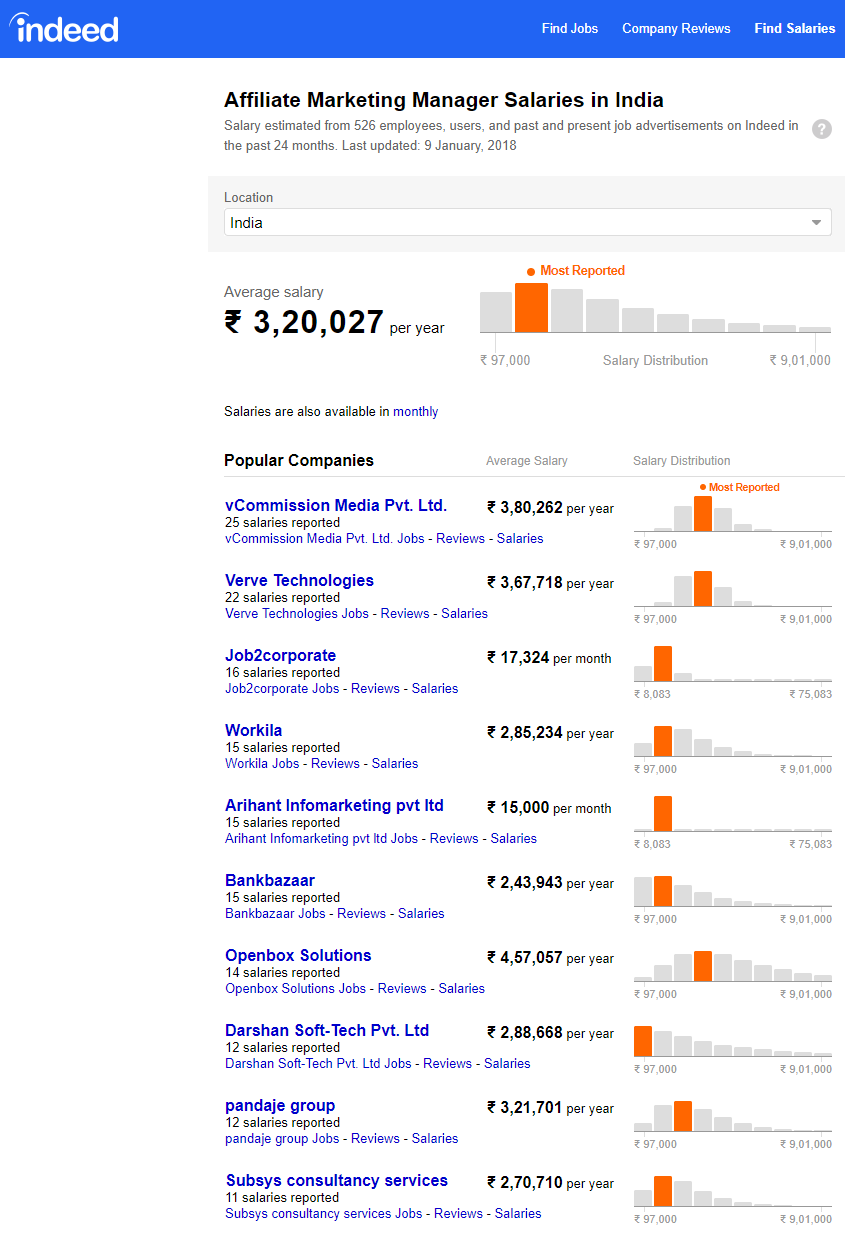Open Reviews for vCommission Media
The width and height of the screenshot is (845, 1247).
coord(460,538)
